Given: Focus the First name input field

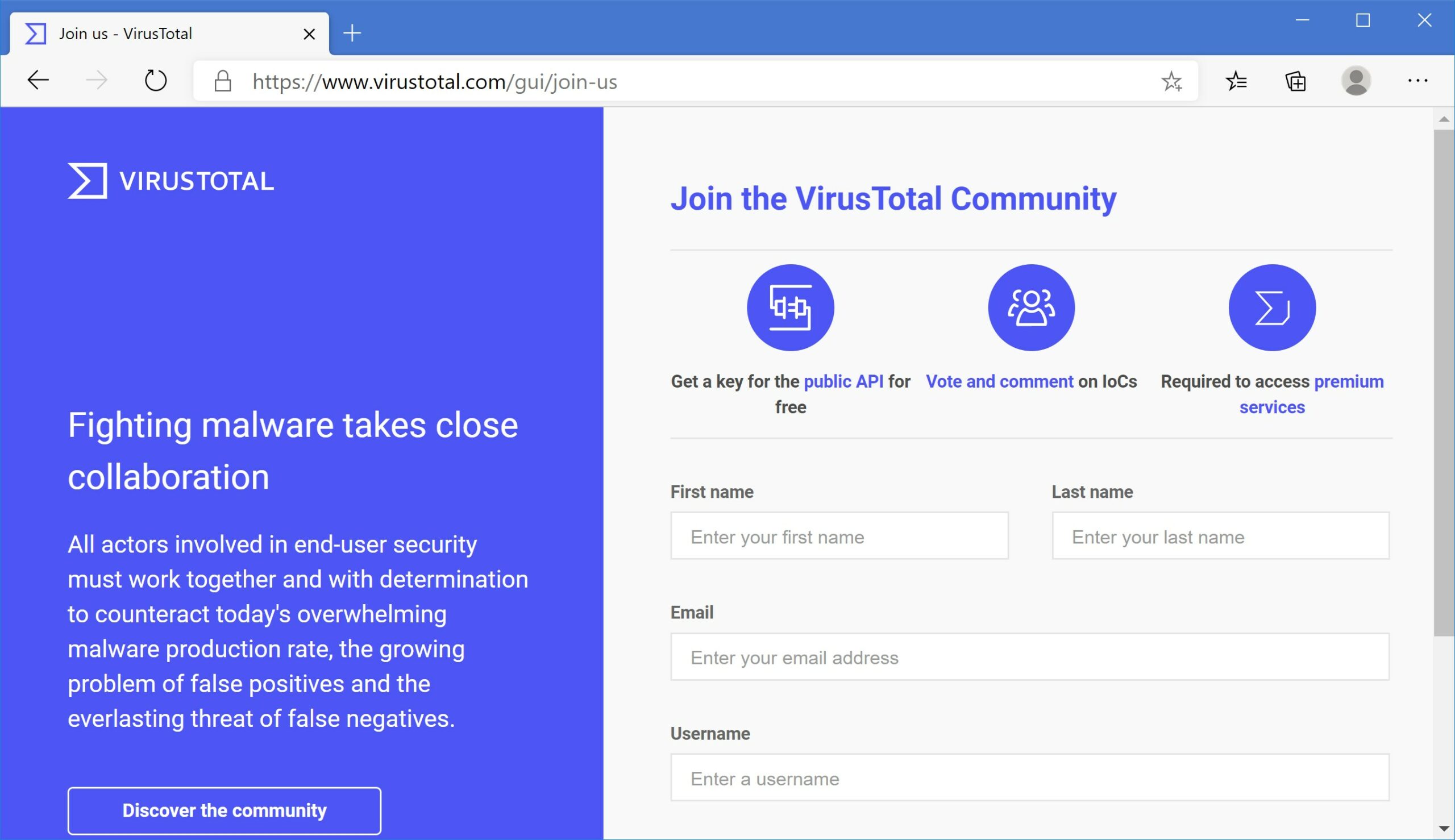Looking at the screenshot, I should pos(839,536).
